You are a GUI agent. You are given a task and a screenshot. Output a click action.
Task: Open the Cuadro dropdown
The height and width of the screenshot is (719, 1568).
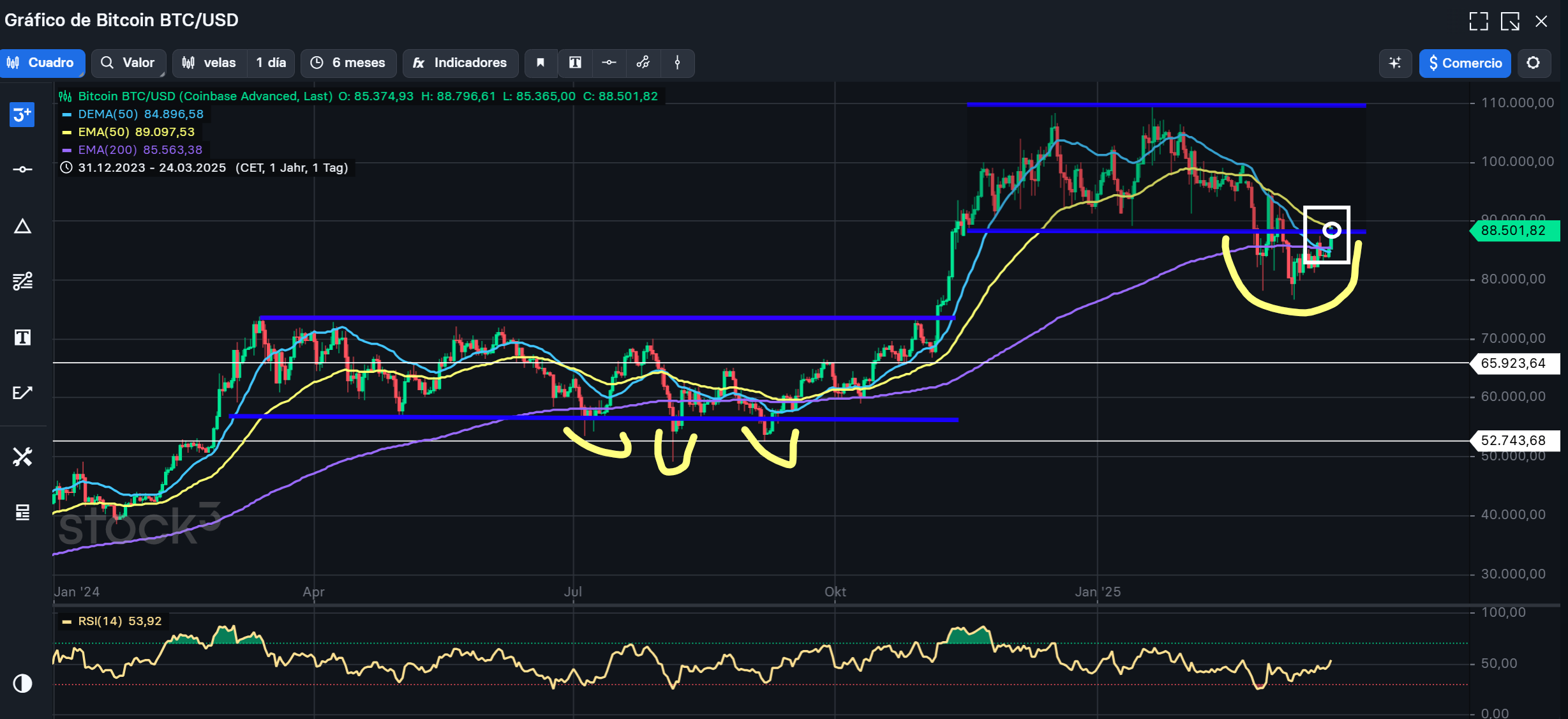coord(41,63)
